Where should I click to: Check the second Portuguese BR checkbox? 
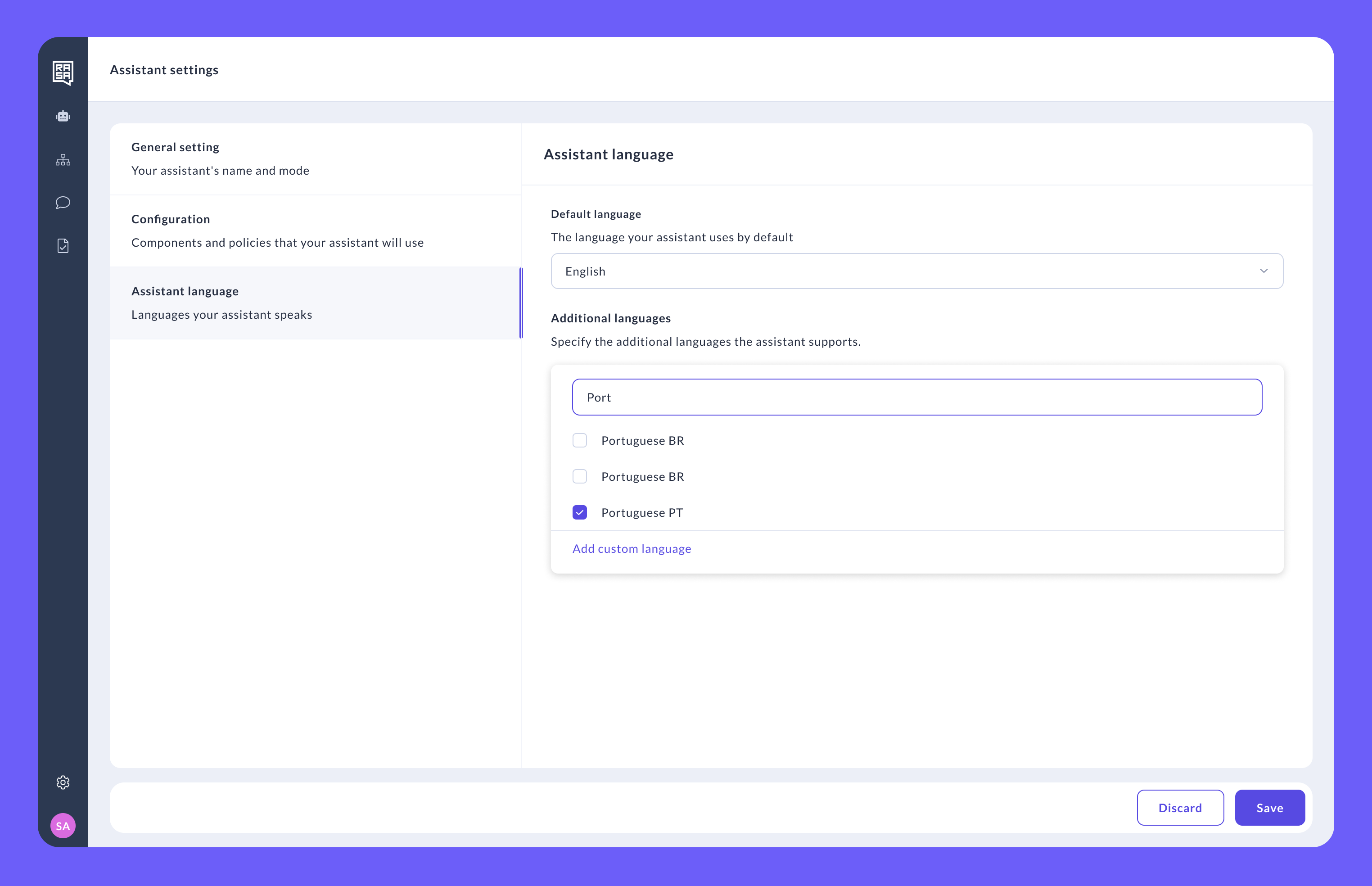(x=579, y=476)
